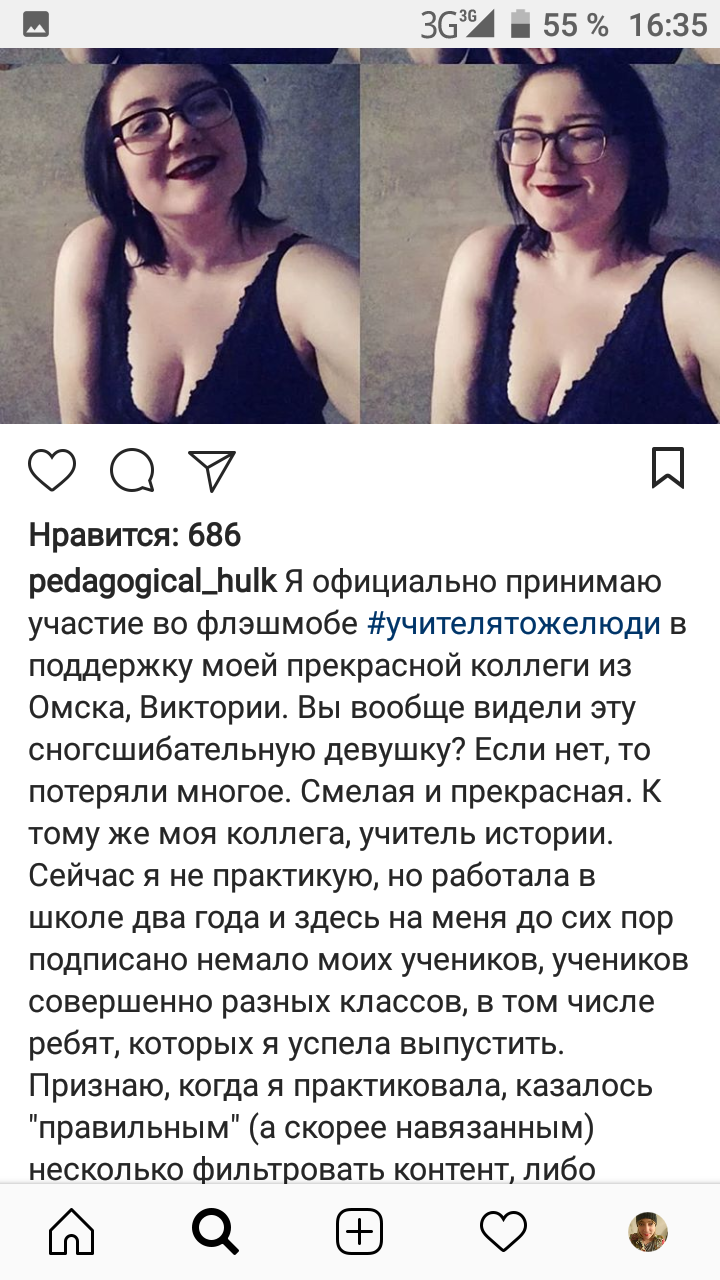Open comments via the speech bubble icon

[132, 470]
